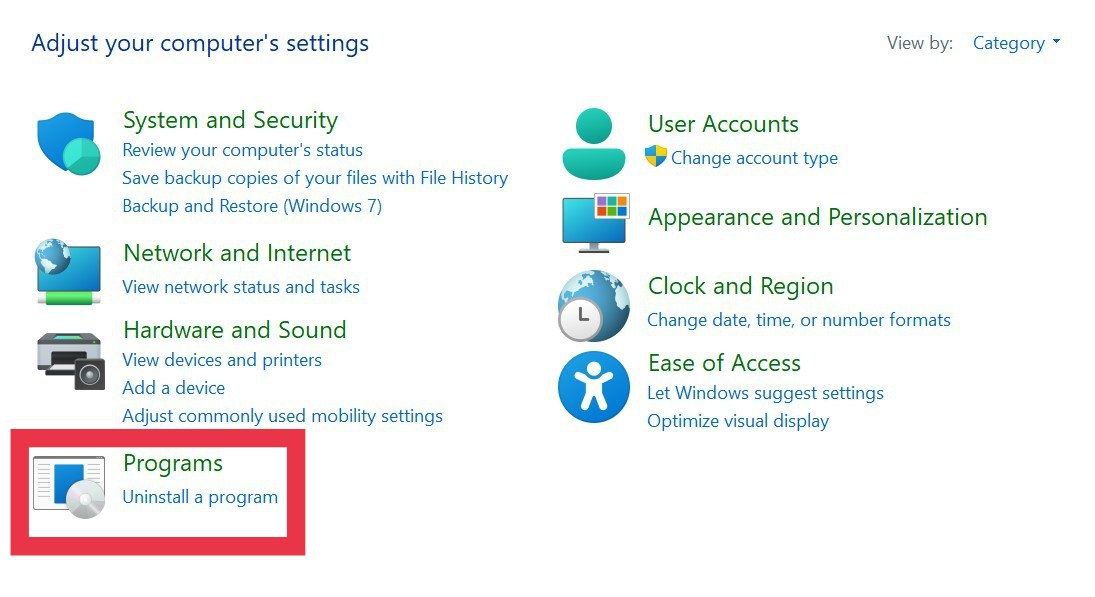
Task: Click Uninstall a program link
Action: point(200,496)
